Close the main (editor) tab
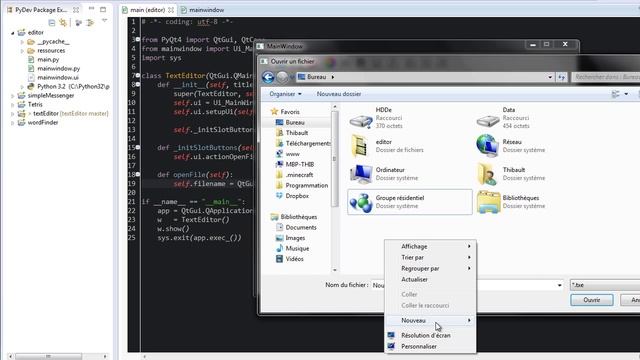Viewport: 640px width, 360px height. (171, 10)
